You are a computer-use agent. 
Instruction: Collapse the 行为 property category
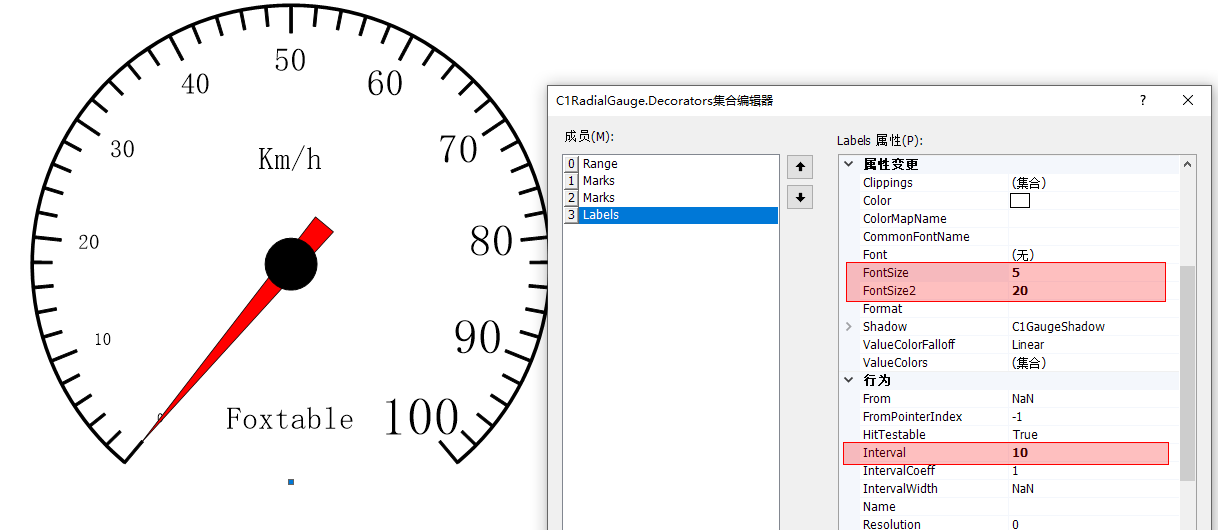tap(849, 381)
